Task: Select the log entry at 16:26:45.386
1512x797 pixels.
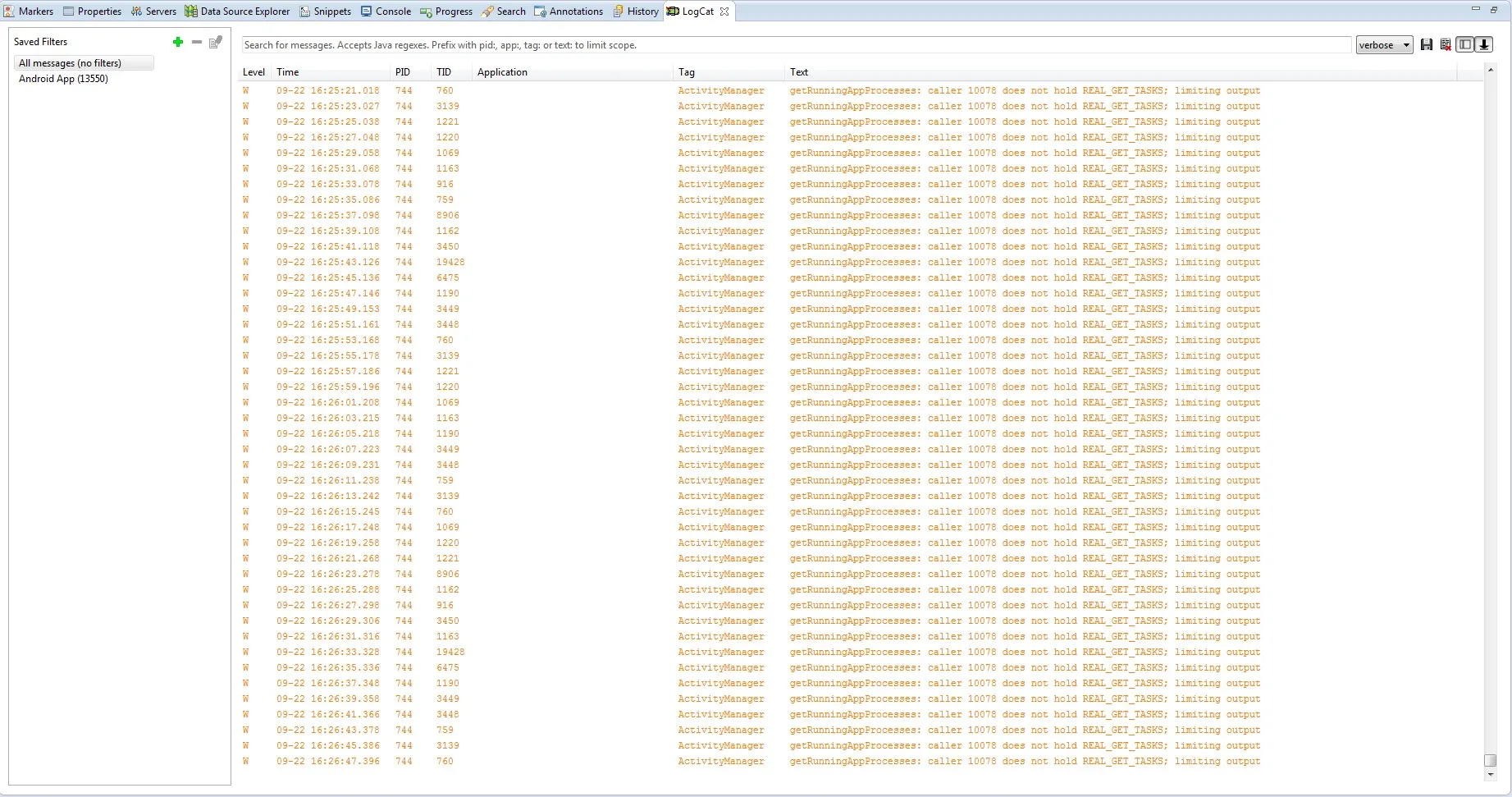Action: (x=860, y=746)
